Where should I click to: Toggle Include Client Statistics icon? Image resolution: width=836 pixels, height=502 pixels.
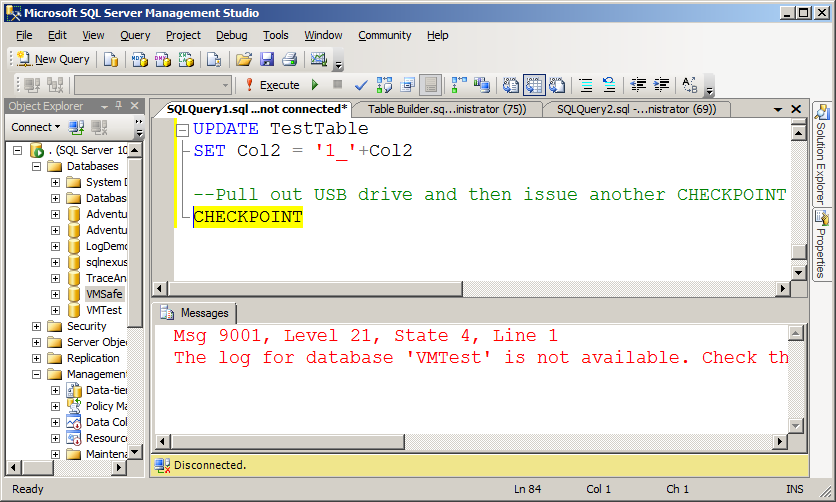click(482, 85)
